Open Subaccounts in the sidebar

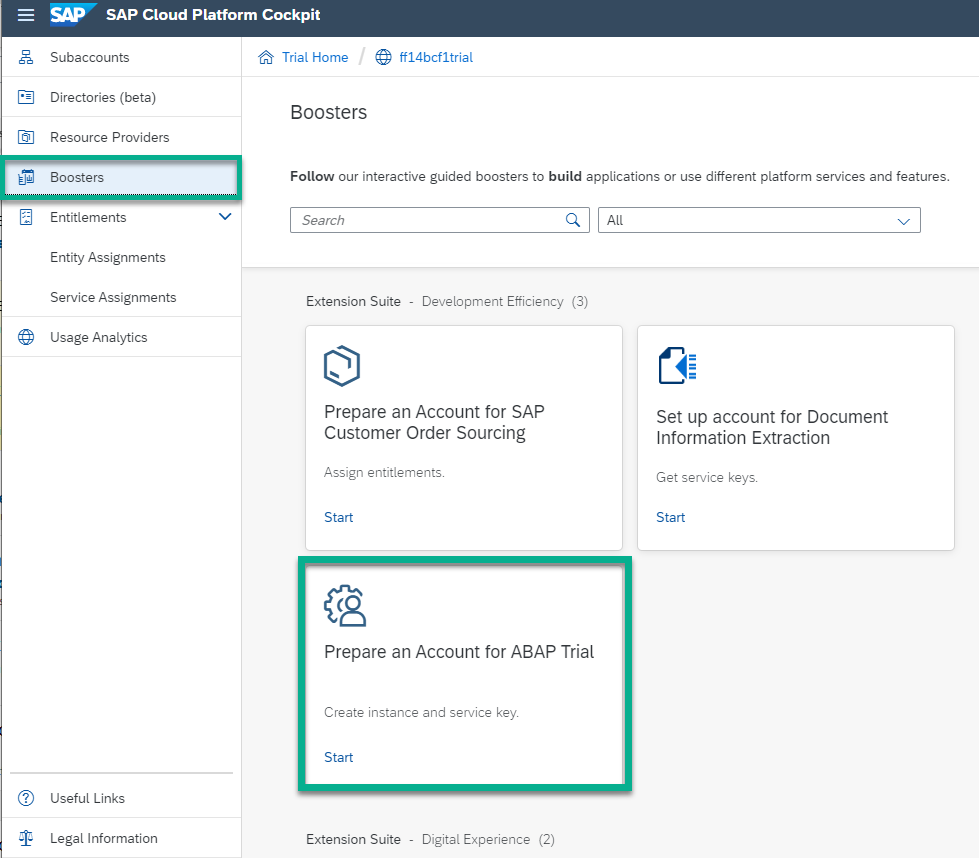click(x=121, y=57)
